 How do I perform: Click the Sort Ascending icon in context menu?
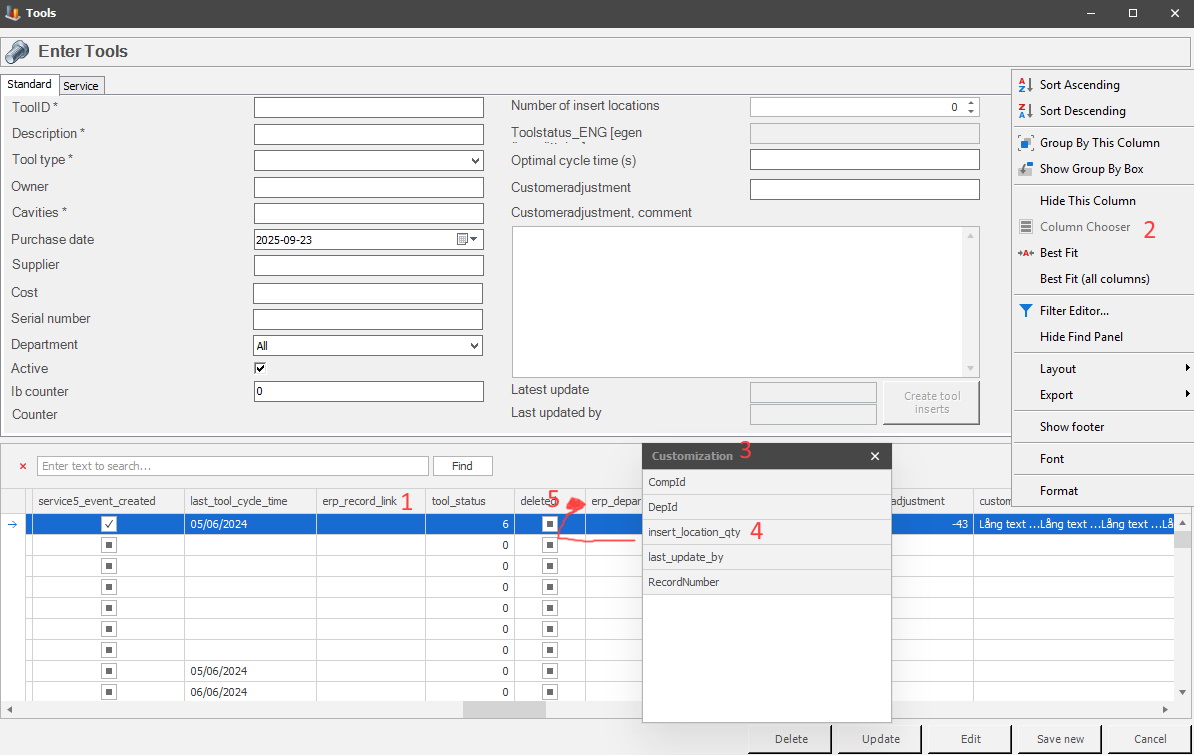(1025, 85)
